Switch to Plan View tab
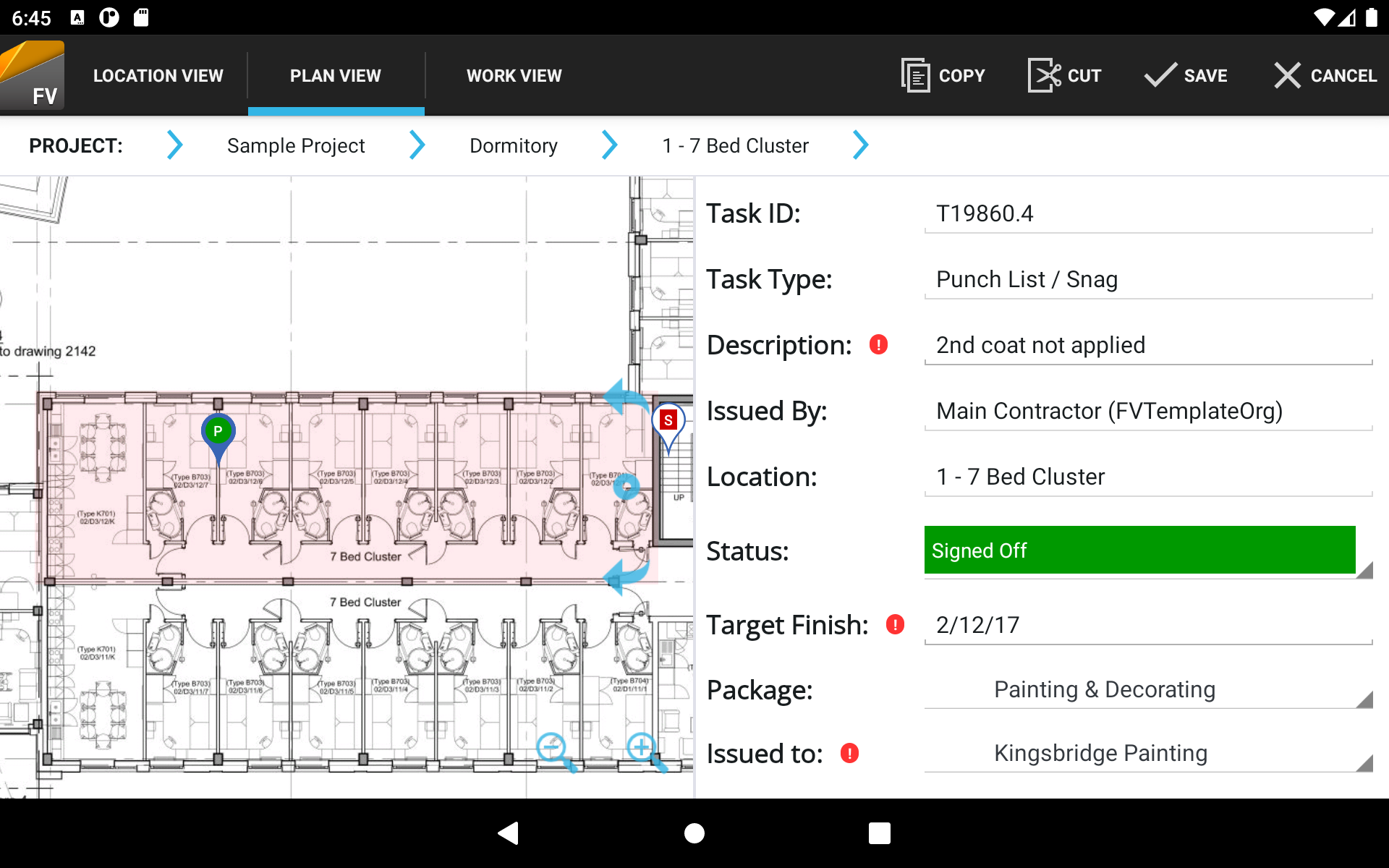 (336, 76)
